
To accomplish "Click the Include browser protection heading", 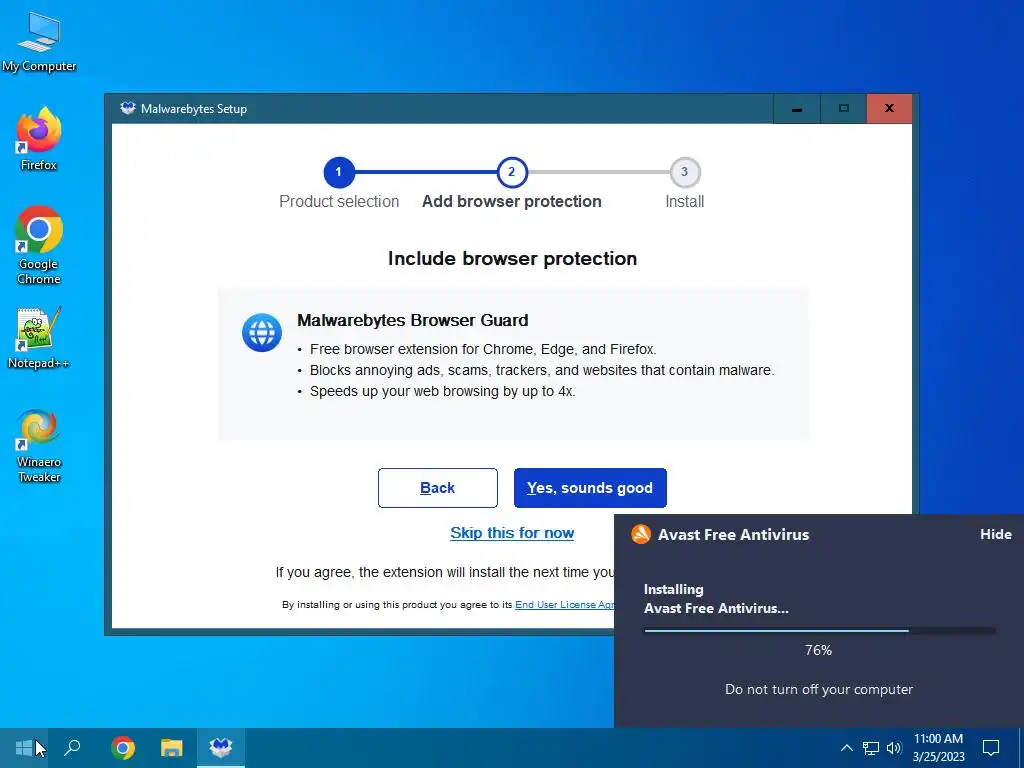I will coord(512,259).
